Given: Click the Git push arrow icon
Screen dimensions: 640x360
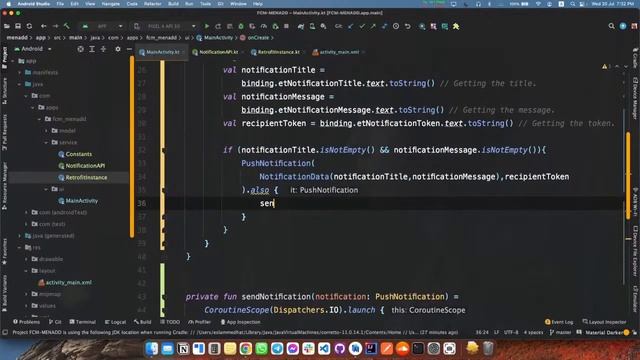Looking at the screenshot, I should (x=373, y=26).
